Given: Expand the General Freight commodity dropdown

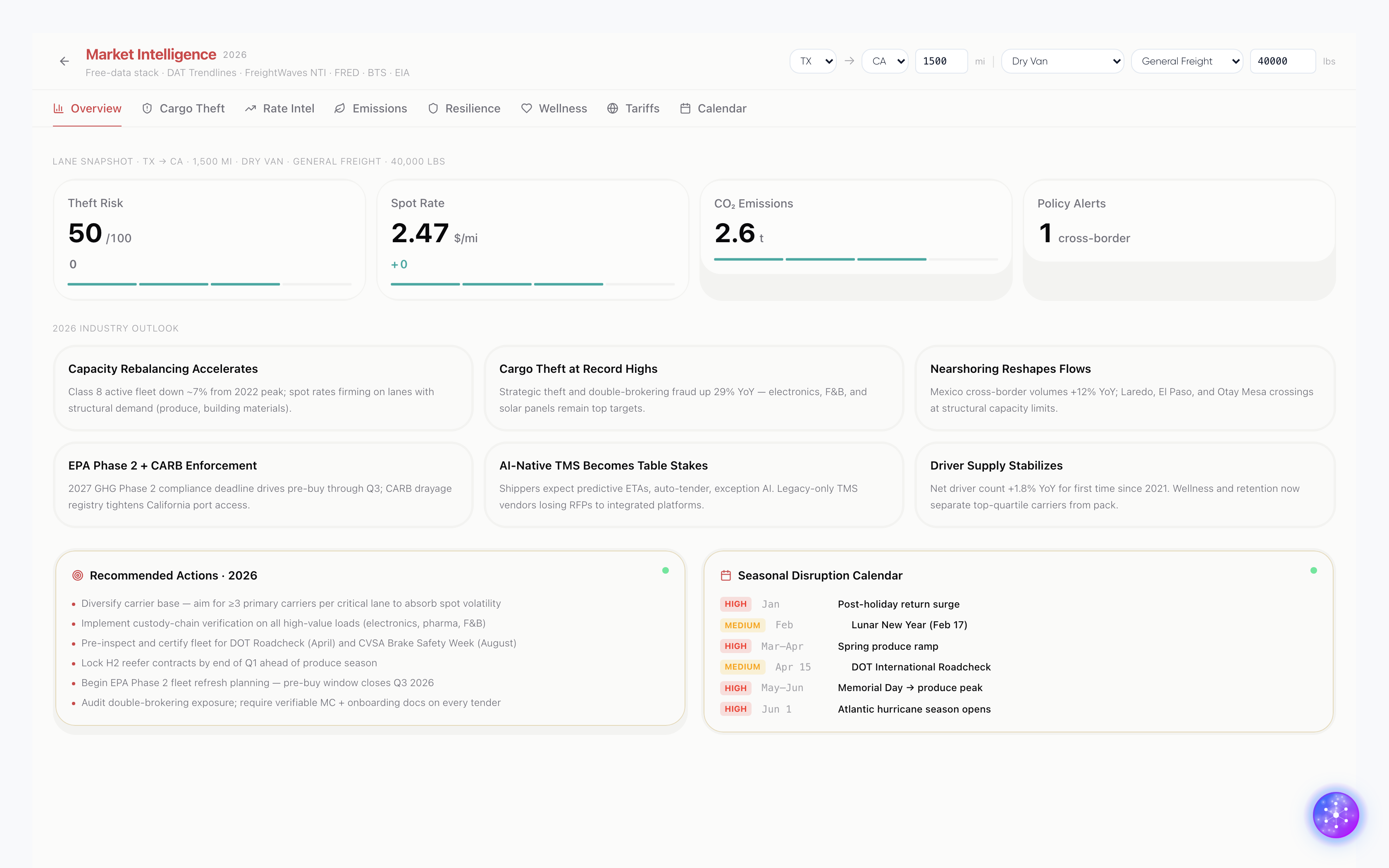Looking at the screenshot, I should pos(1186,62).
